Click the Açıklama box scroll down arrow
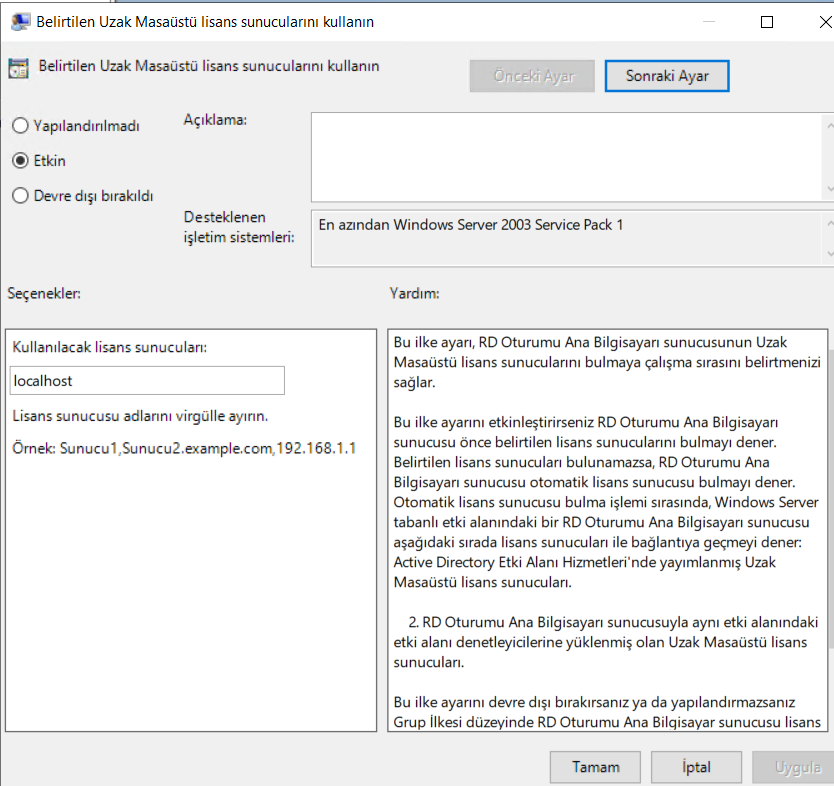This screenshot has width=834, height=786. click(x=829, y=189)
